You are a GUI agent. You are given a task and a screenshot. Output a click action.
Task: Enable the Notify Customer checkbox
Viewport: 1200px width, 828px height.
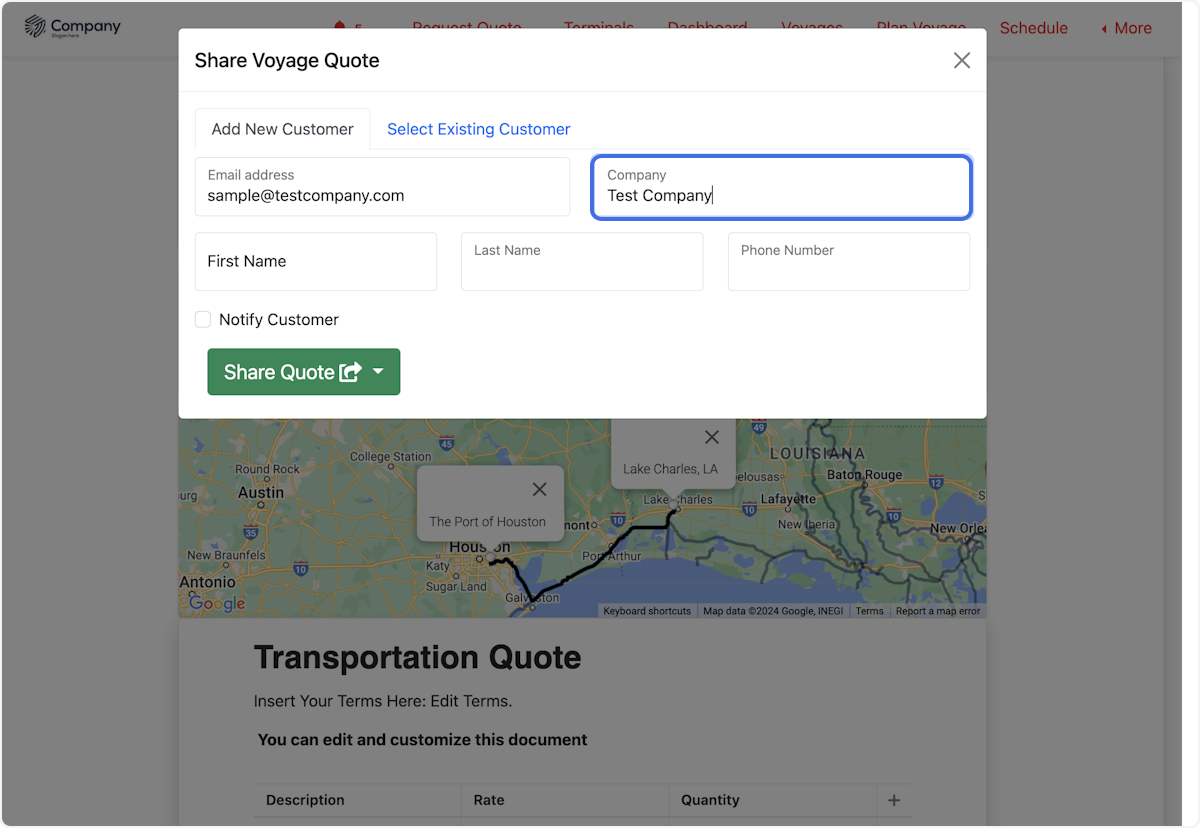click(x=203, y=319)
